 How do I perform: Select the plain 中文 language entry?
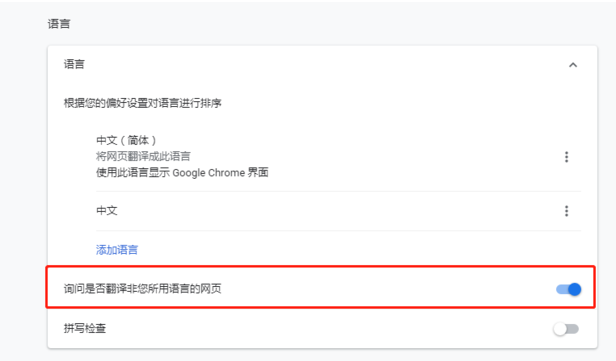pyautogui.click(x=107, y=211)
